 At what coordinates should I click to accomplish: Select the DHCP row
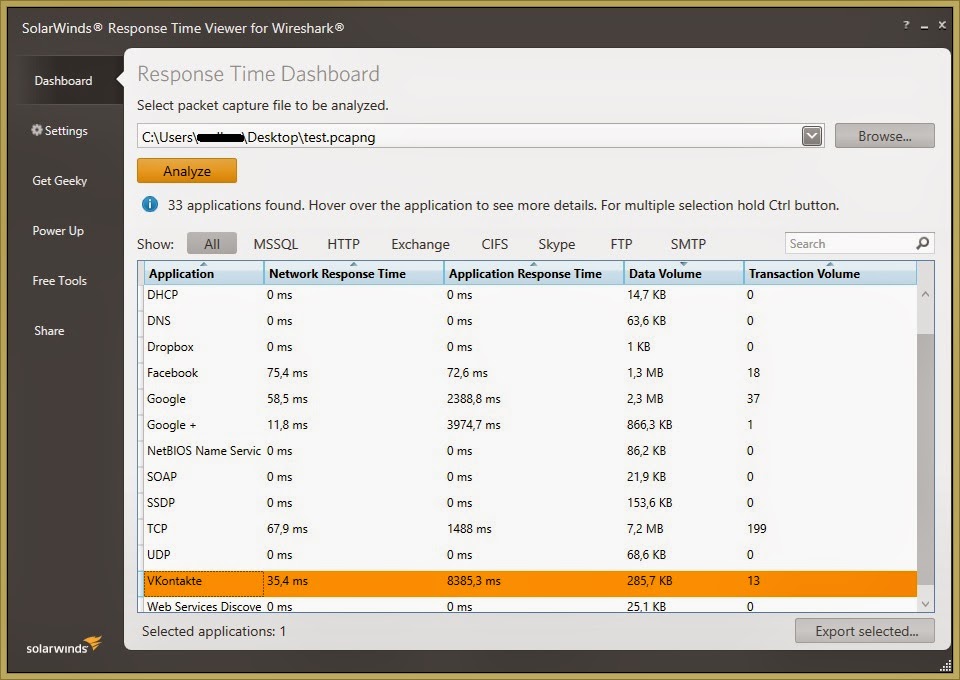tap(530, 295)
